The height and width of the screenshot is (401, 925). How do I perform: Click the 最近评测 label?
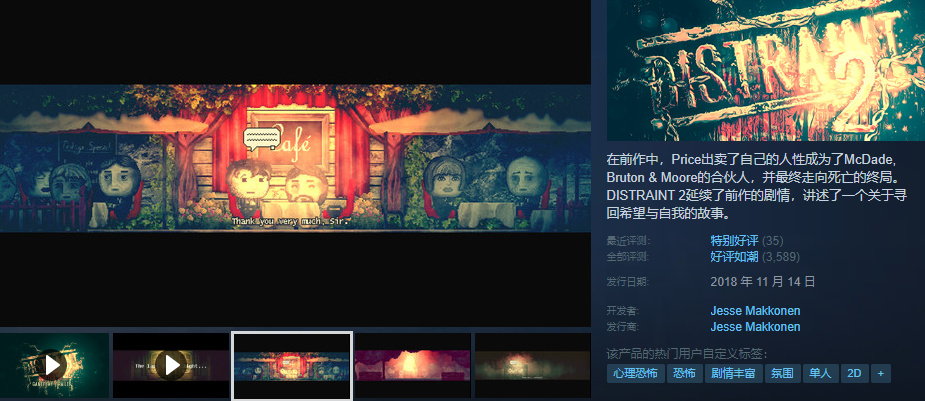click(628, 241)
